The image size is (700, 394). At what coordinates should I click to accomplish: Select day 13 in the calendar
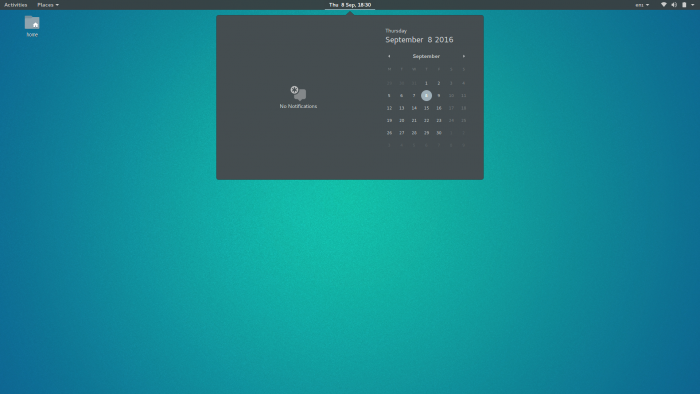(x=401, y=108)
